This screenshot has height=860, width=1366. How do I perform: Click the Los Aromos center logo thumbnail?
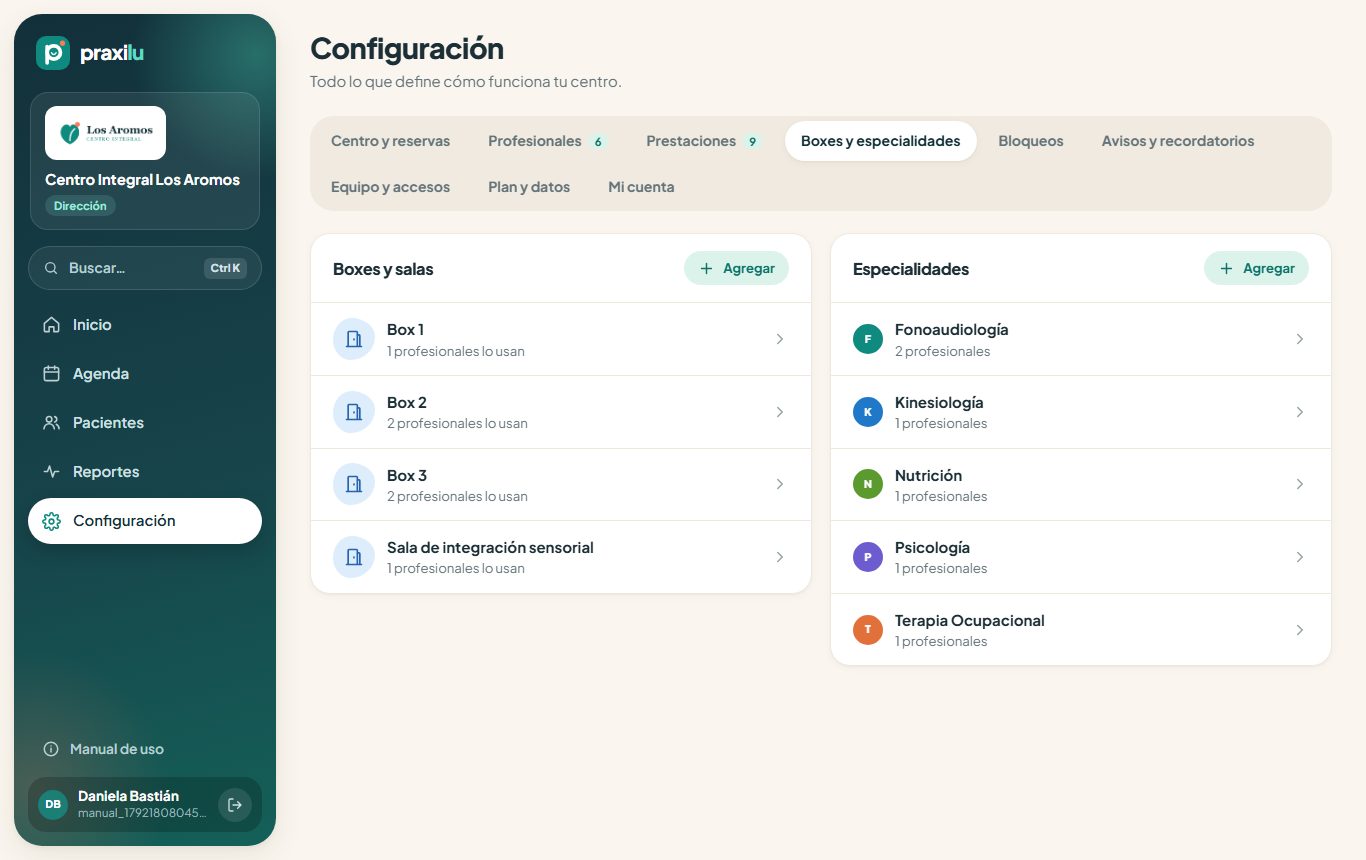pos(105,133)
